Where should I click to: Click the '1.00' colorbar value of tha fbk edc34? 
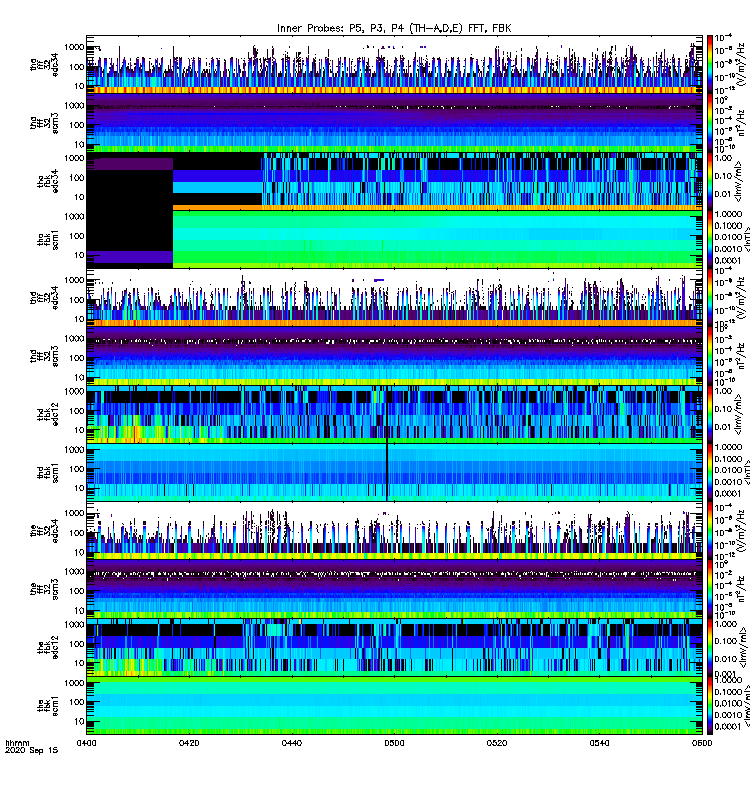point(723,158)
